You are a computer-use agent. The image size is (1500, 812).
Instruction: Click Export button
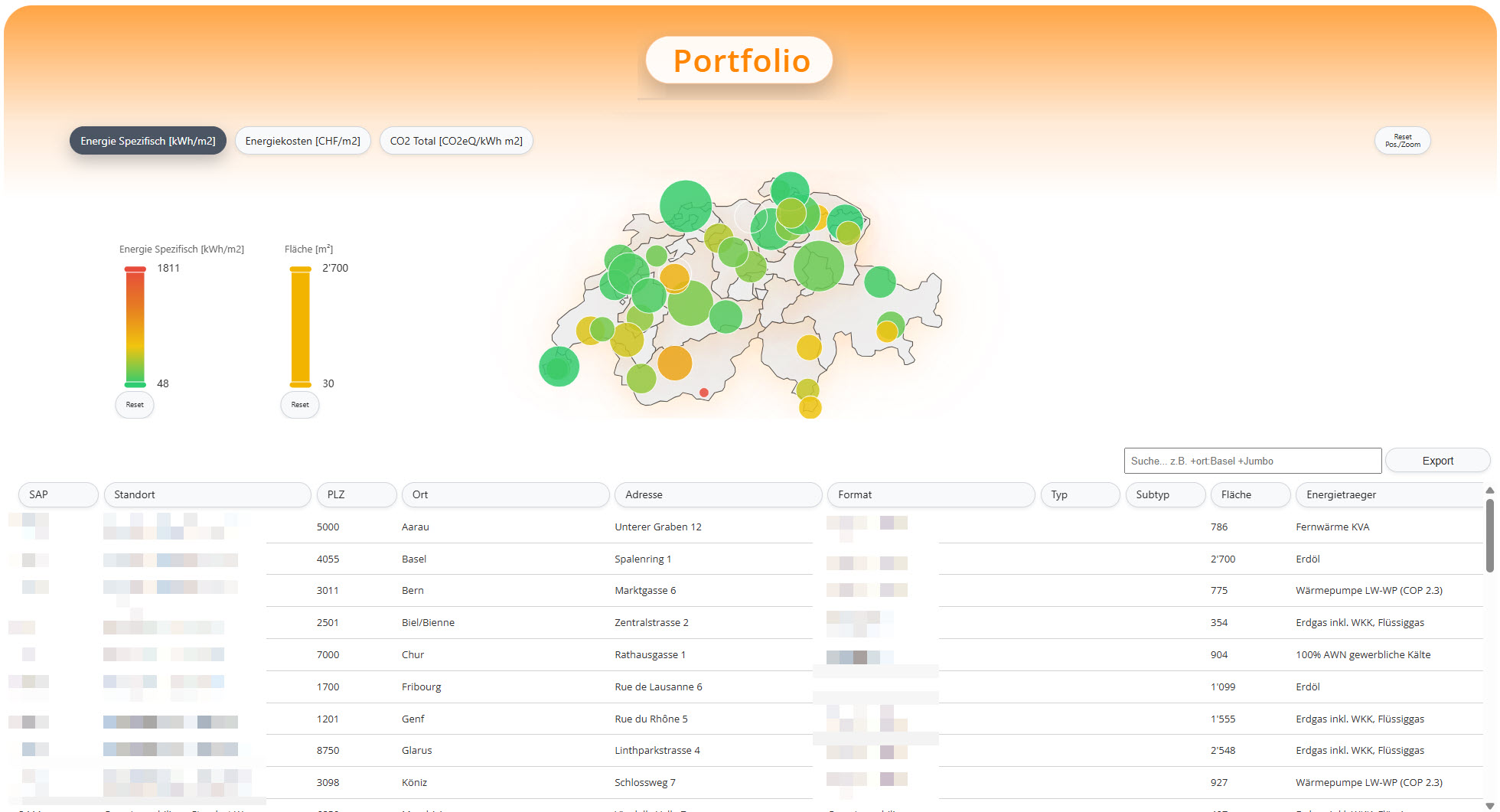point(1437,461)
